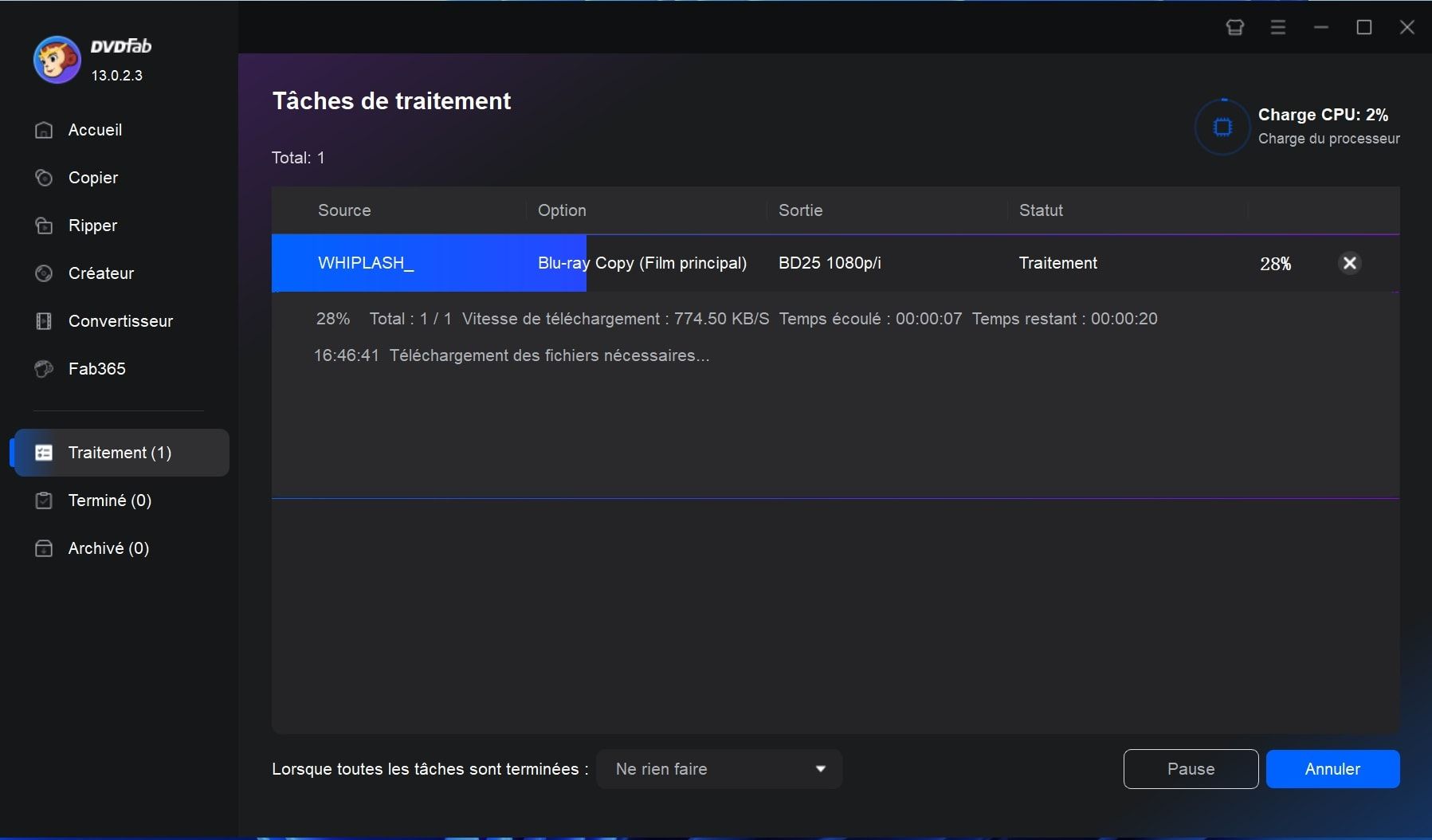Click the DVDFab mascot logo

[57, 60]
